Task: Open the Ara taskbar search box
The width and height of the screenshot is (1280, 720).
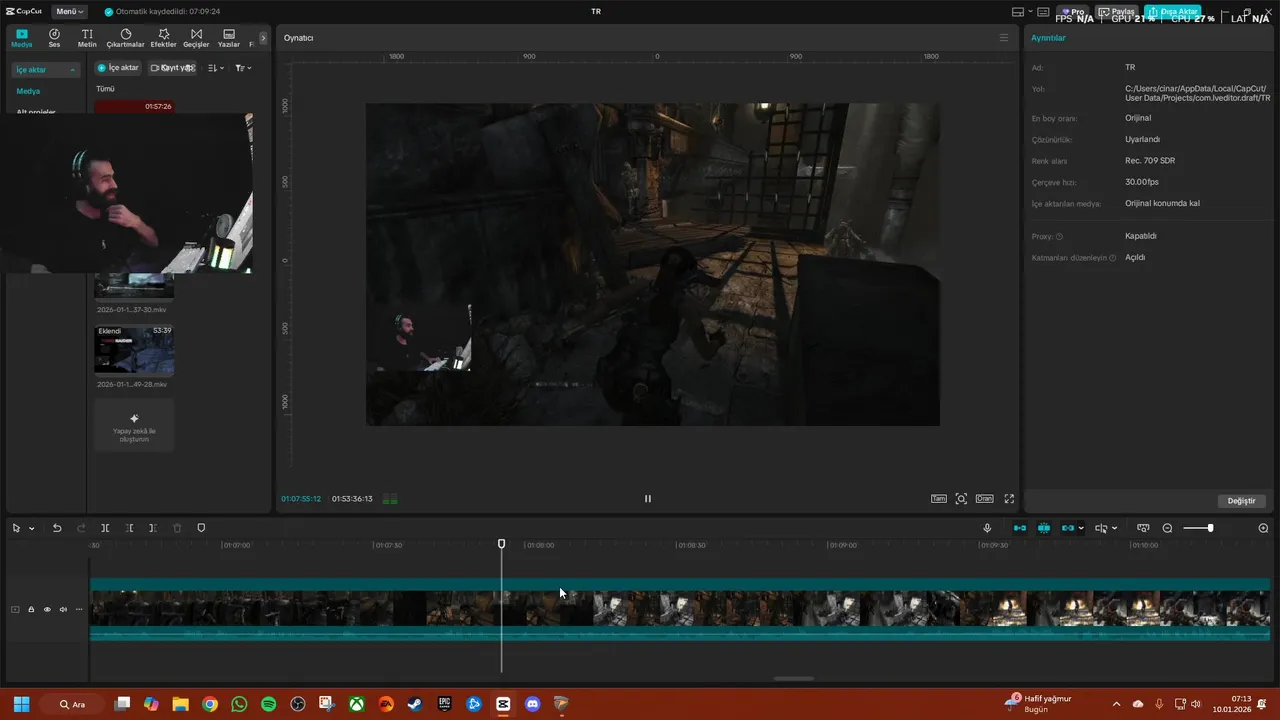Action: pos(77,704)
